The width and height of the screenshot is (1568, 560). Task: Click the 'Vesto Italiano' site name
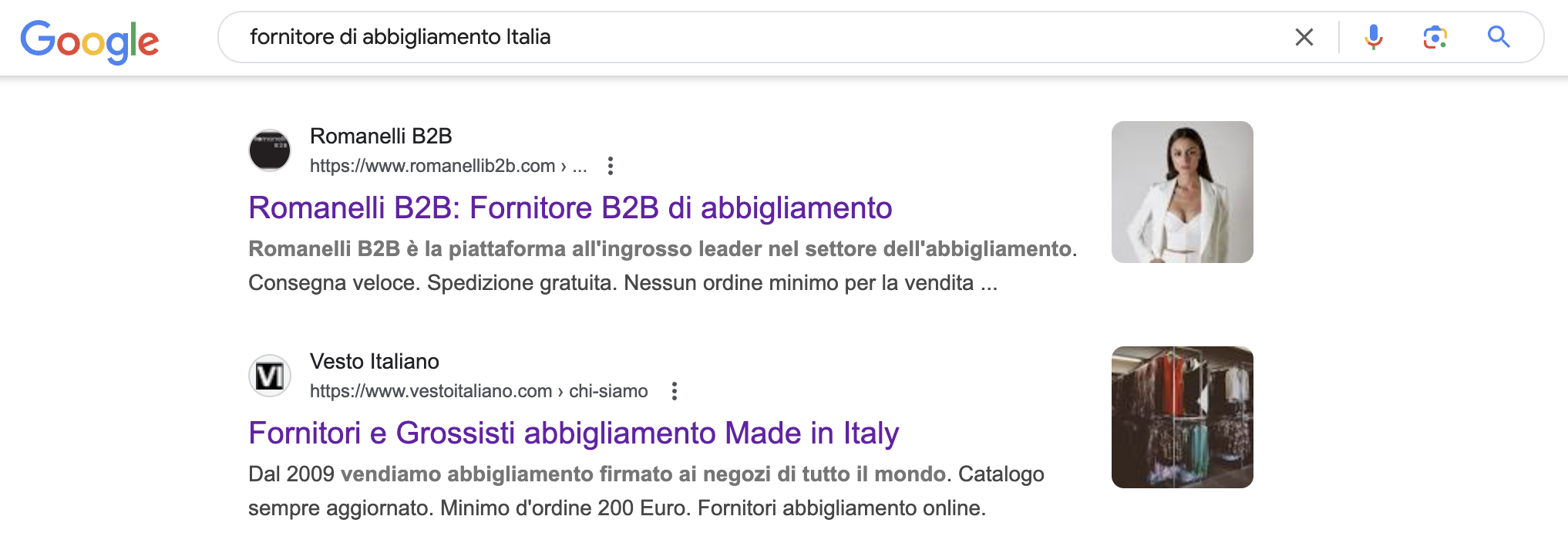(374, 362)
